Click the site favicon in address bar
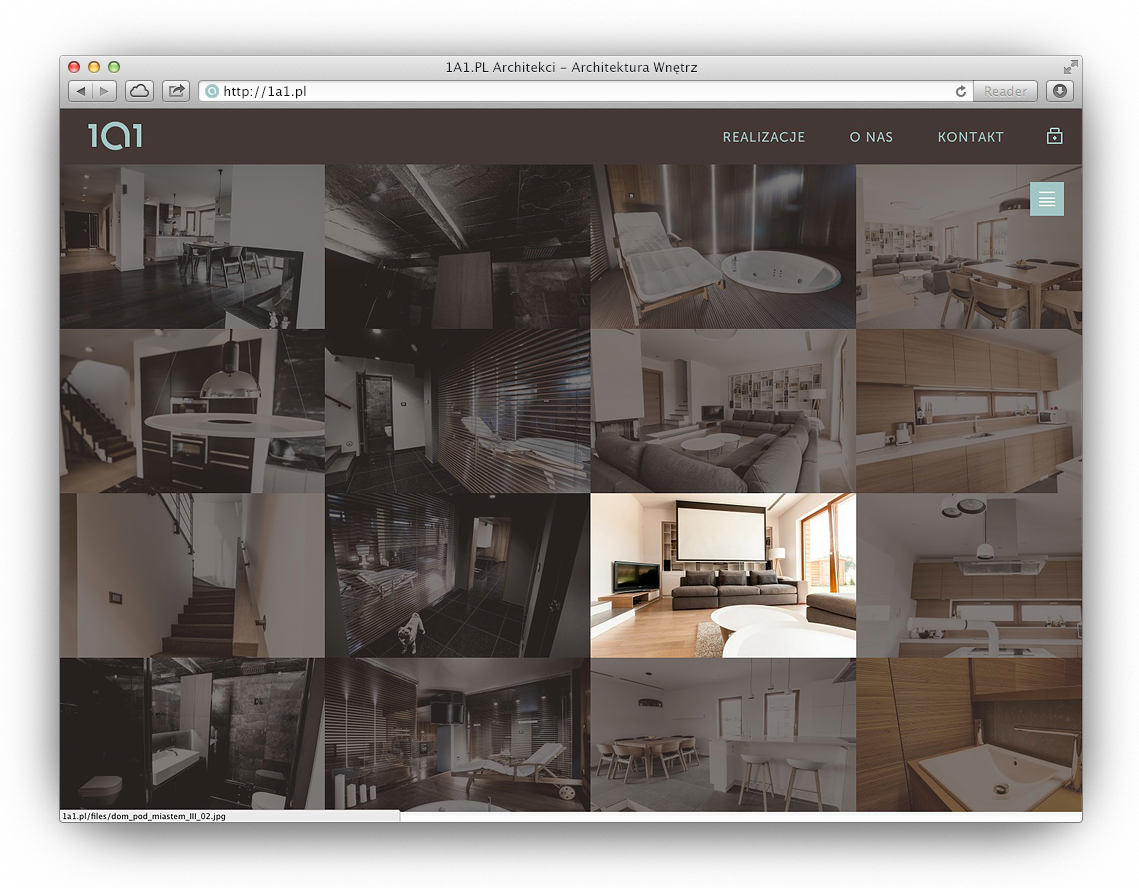Viewport: 1139px width, 888px height. tap(211, 92)
